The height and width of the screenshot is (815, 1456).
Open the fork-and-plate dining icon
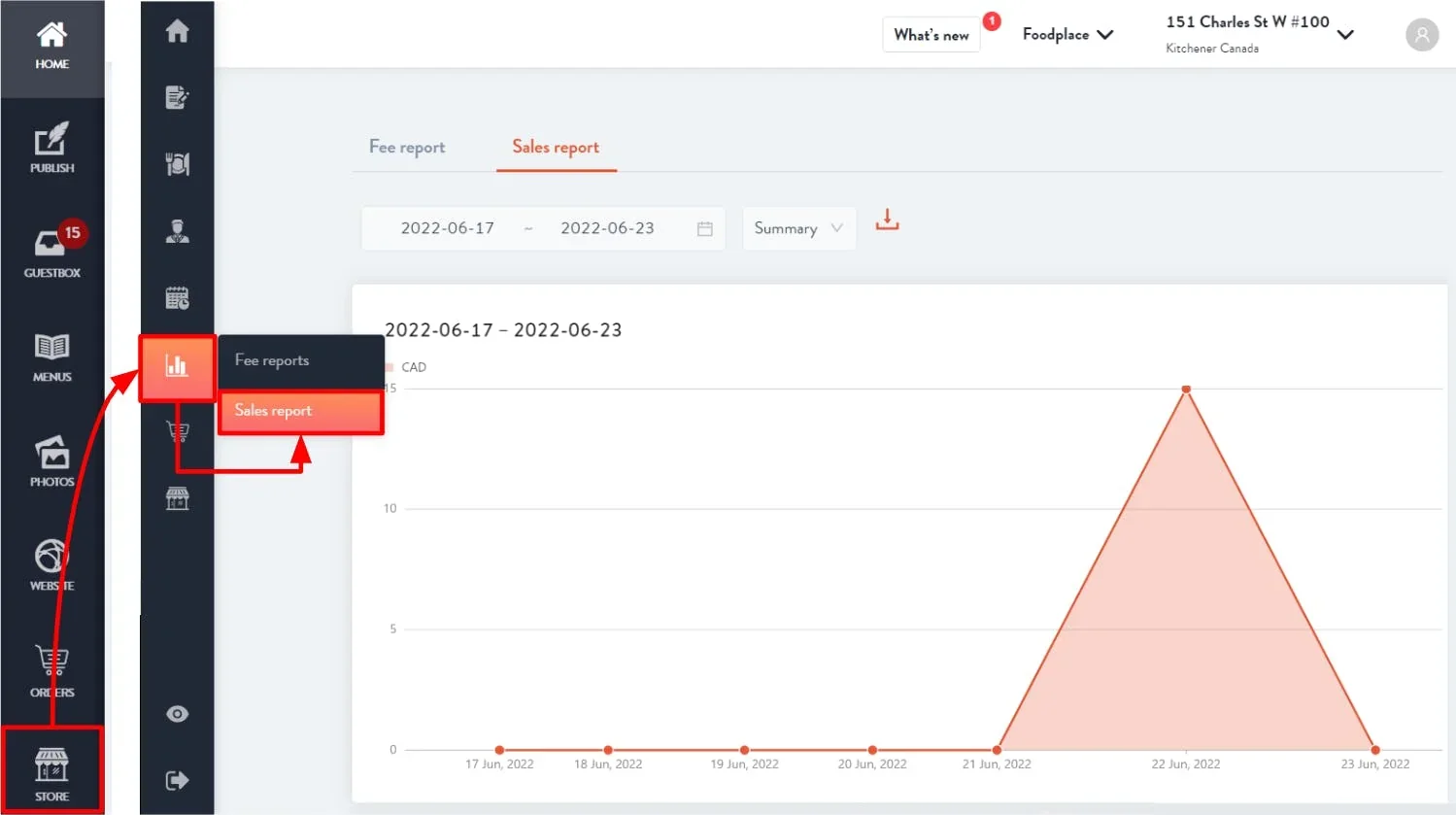[177, 164]
